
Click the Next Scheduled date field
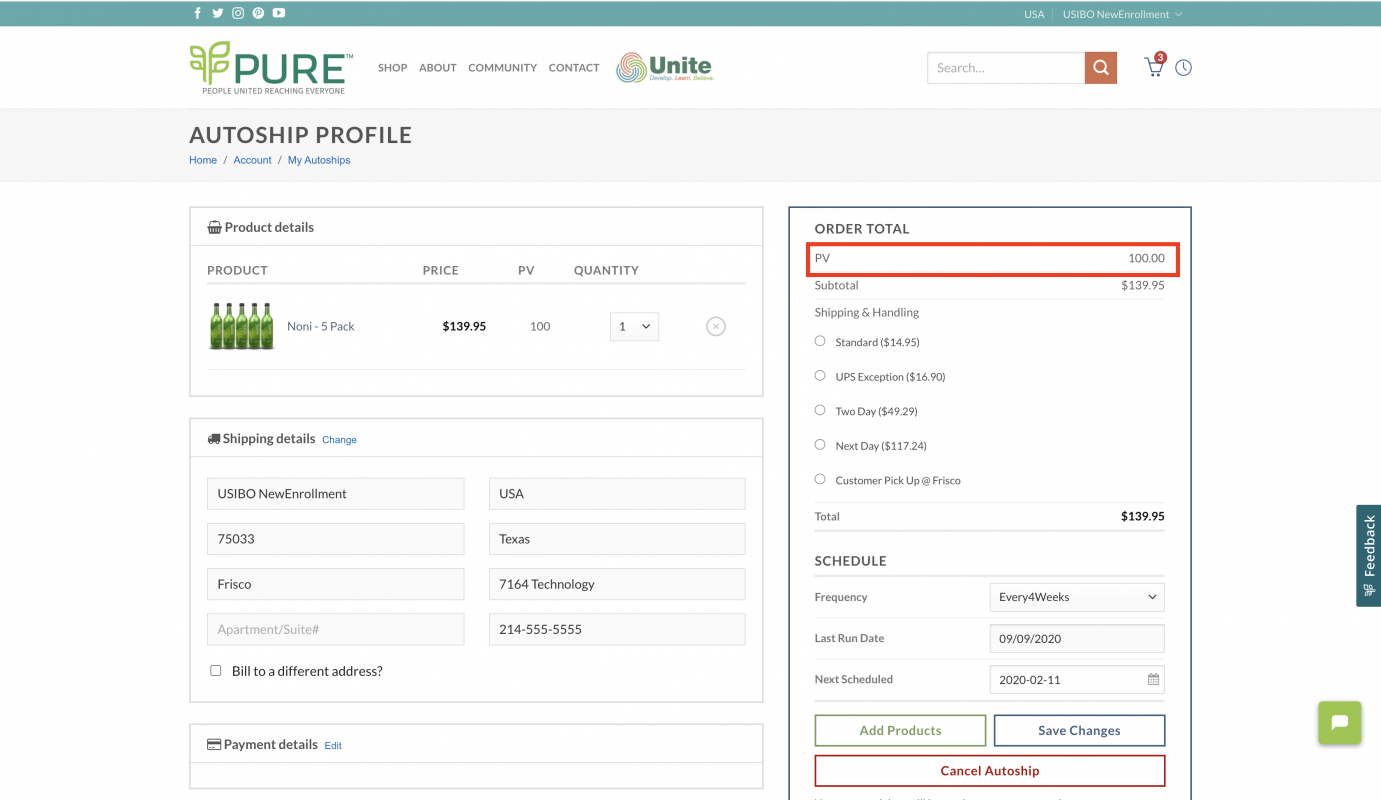click(x=1077, y=680)
